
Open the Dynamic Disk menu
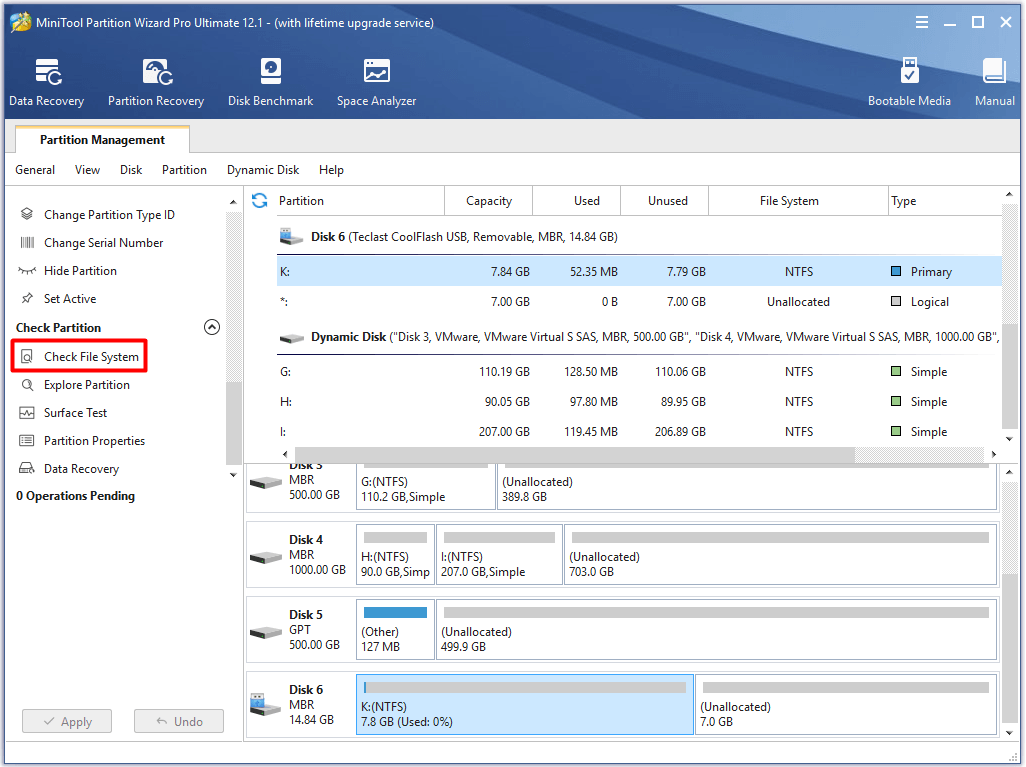(263, 169)
